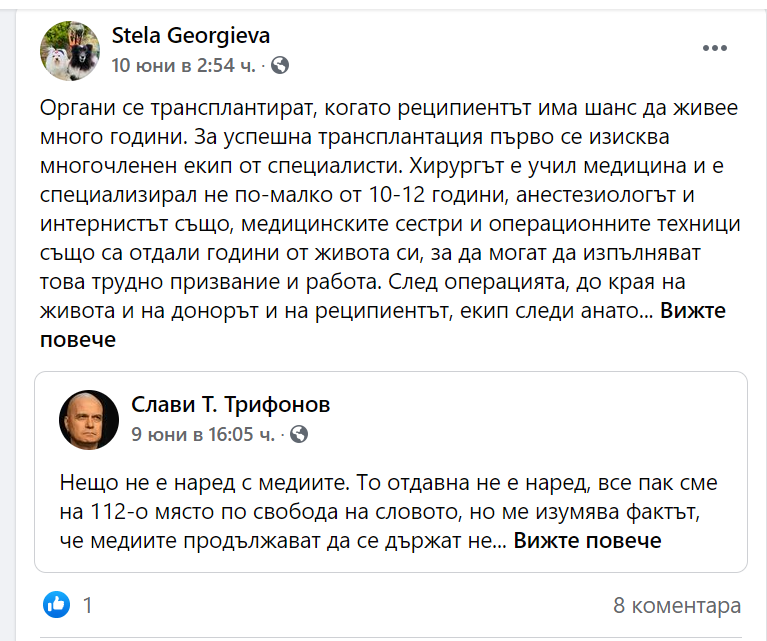Click the "10 юни в 2:54 ч." timestamp
The height and width of the screenshot is (641, 767).
tap(185, 66)
